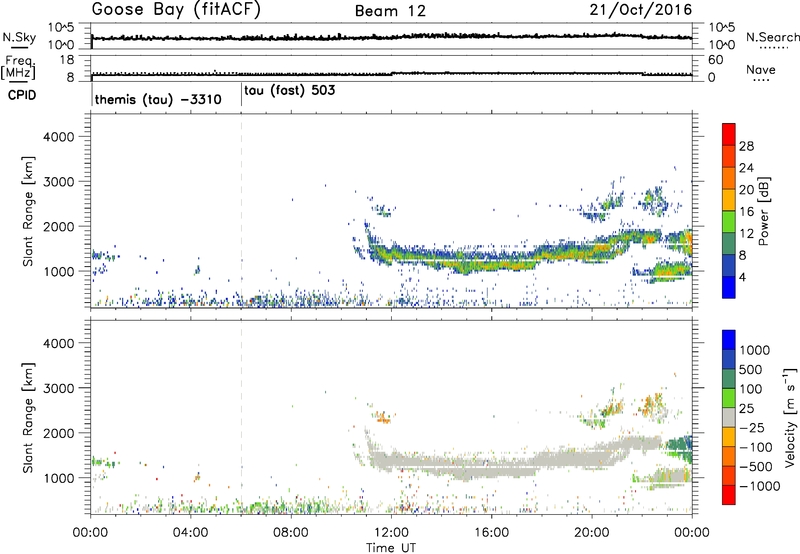Click the "16:00" time axis label
This screenshot has height=554, width=800.
click(491, 533)
